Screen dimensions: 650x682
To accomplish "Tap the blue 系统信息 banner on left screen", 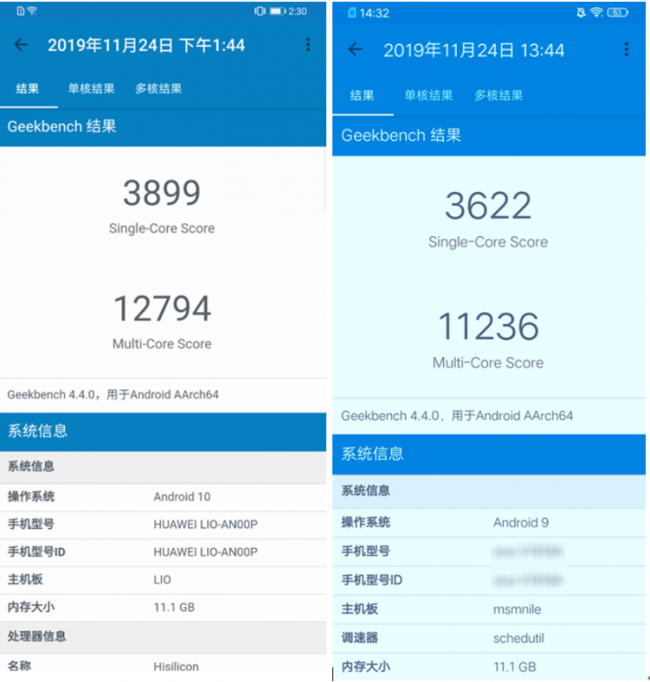I will (163, 431).
